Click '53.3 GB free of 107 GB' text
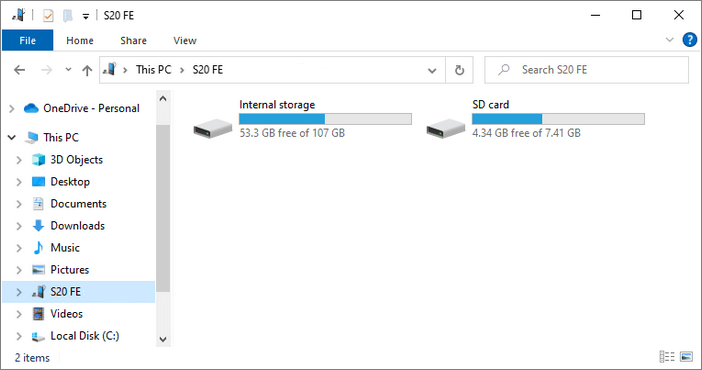The image size is (702, 370). [x=292, y=133]
